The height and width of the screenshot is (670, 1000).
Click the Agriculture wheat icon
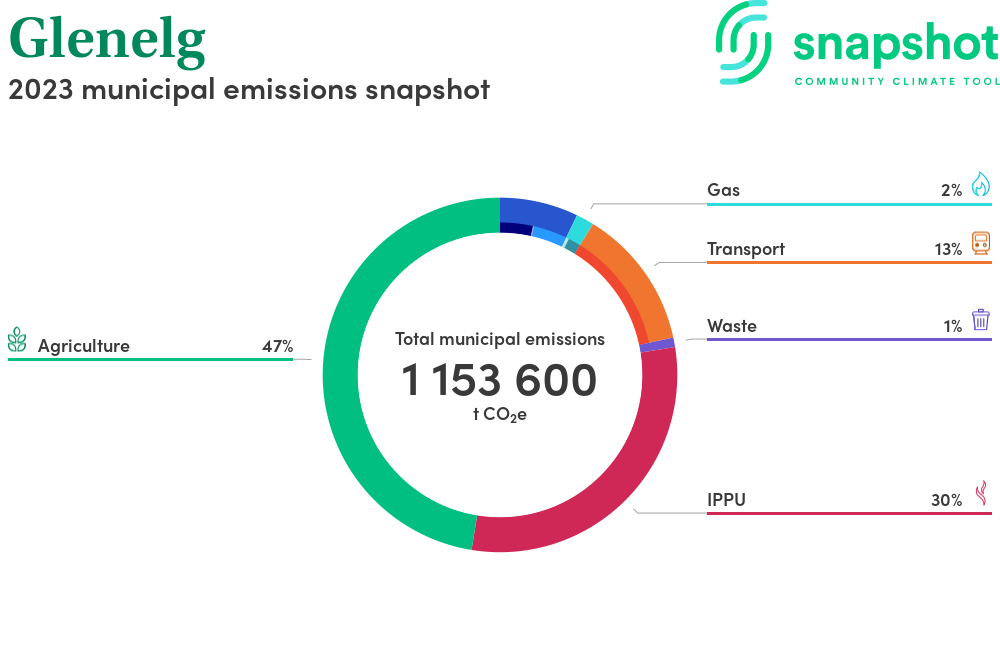coord(18,341)
